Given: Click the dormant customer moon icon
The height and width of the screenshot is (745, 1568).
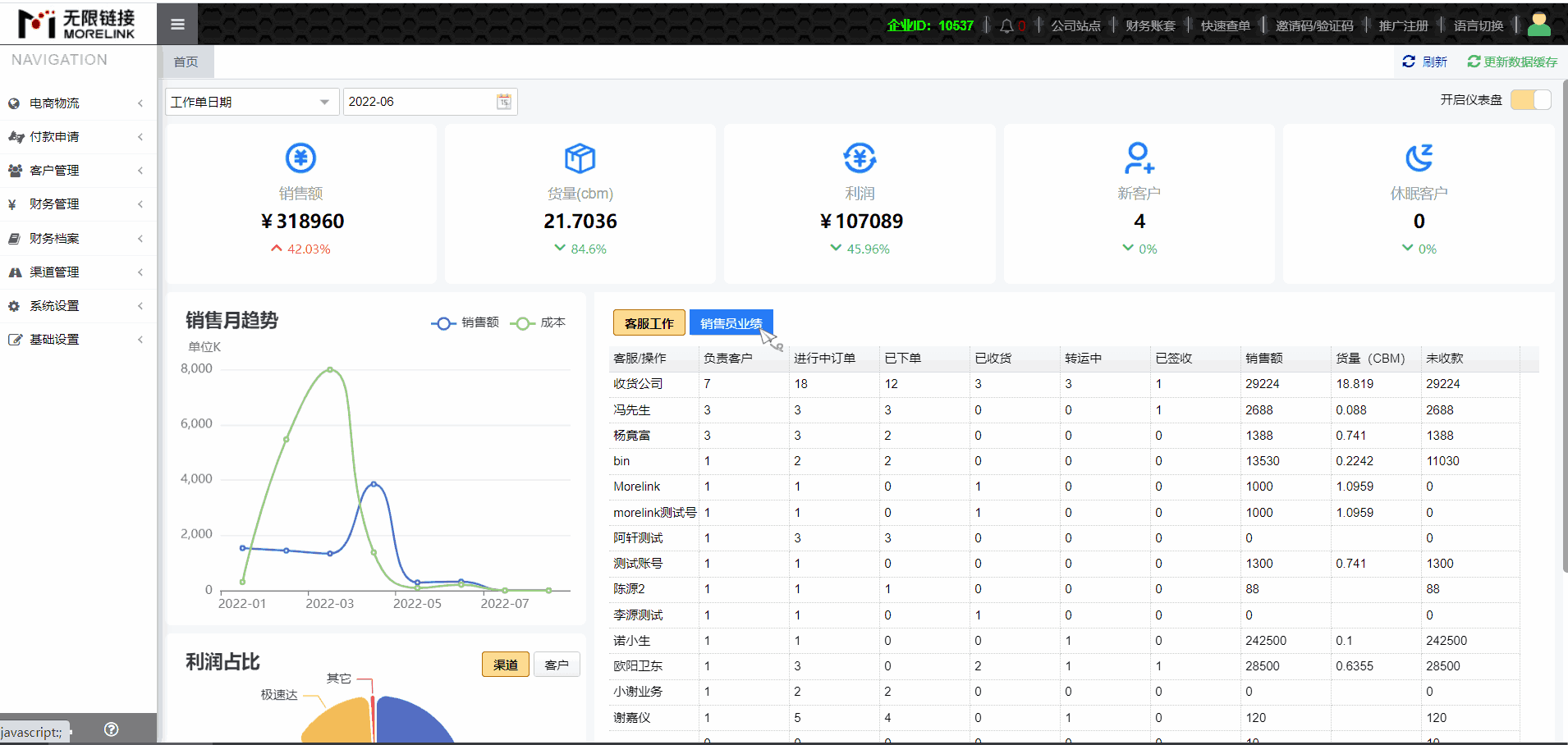Looking at the screenshot, I should click(x=1419, y=158).
